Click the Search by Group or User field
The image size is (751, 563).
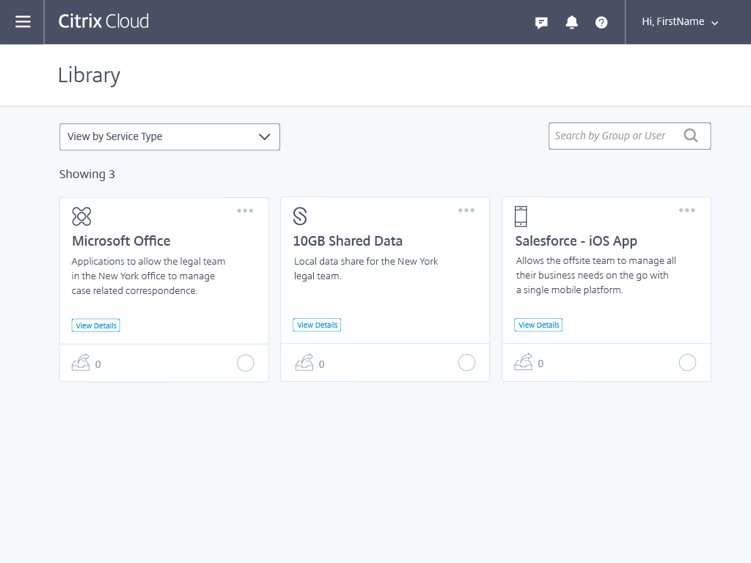click(x=615, y=136)
